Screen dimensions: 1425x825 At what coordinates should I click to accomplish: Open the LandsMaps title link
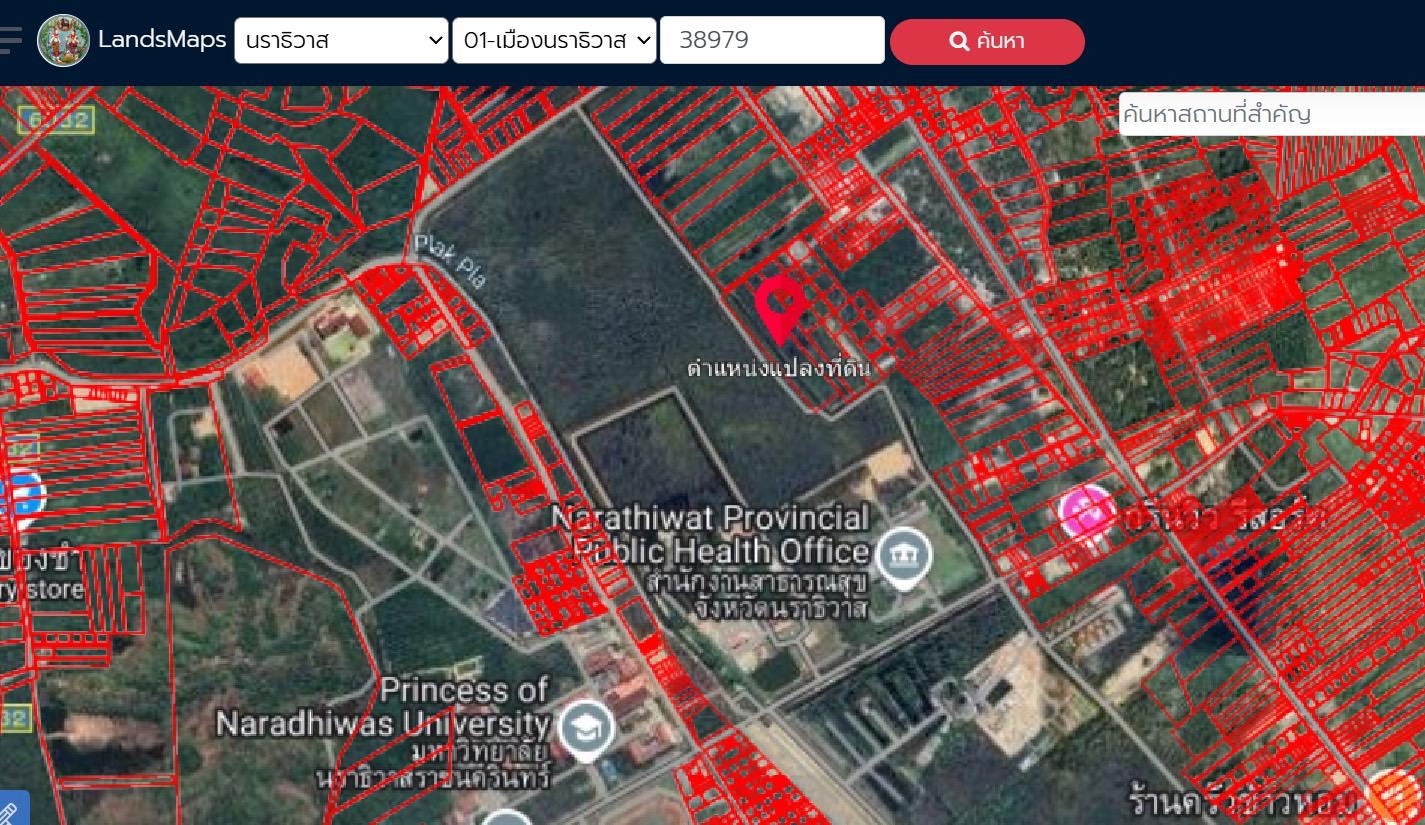click(161, 40)
